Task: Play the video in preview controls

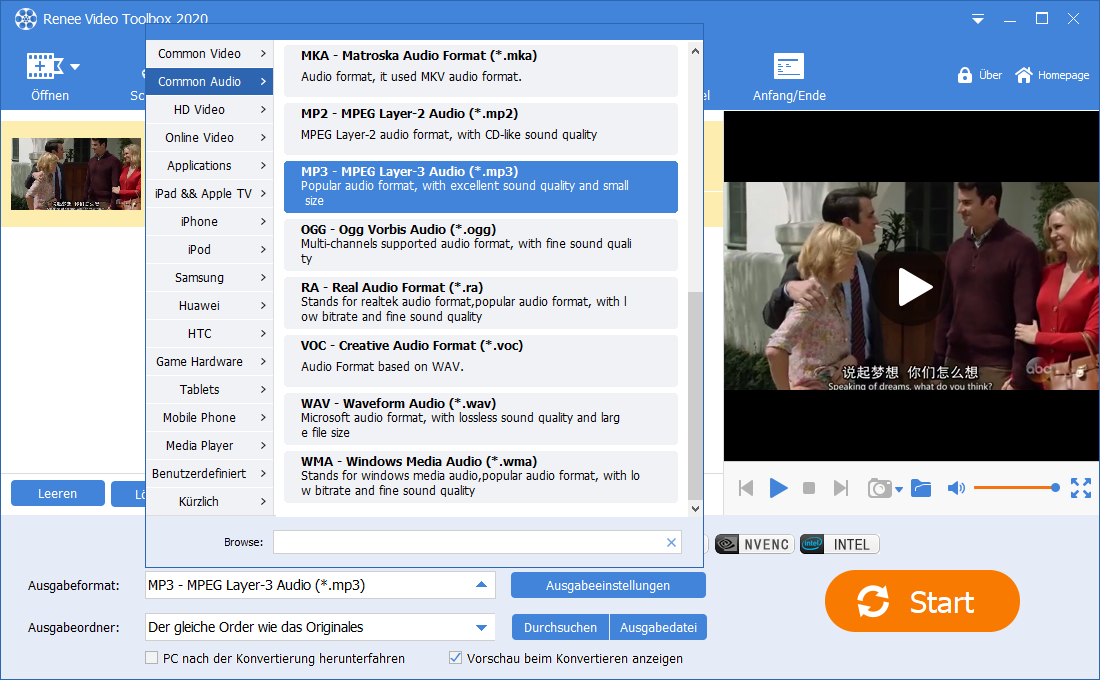Action: (778, 488)
